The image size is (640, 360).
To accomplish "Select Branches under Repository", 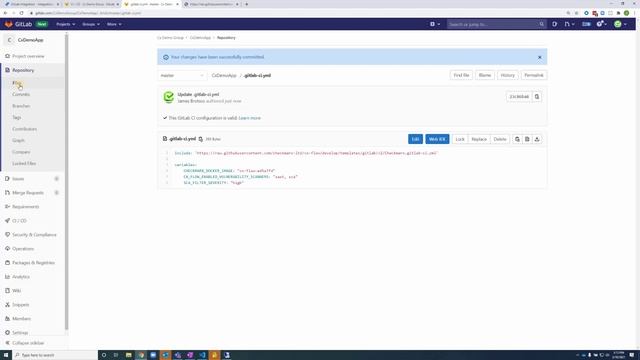I will (21, 106).
